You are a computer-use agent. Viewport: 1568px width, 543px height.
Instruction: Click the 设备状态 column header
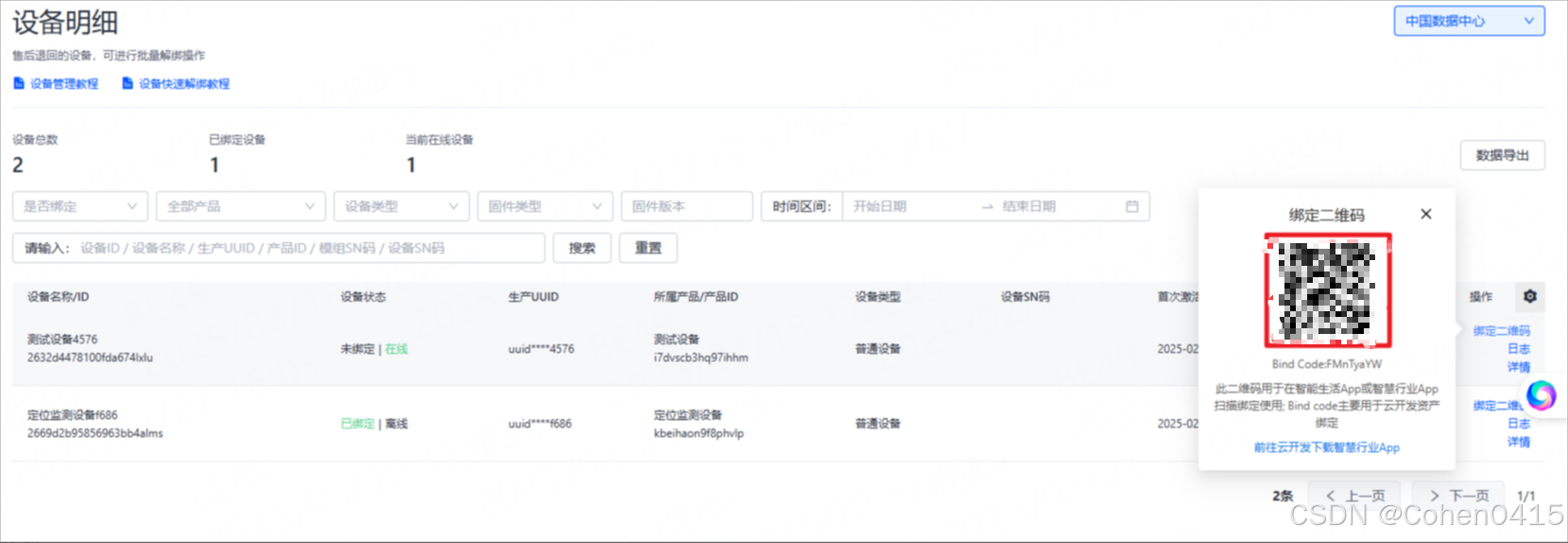tap(363, 297)
